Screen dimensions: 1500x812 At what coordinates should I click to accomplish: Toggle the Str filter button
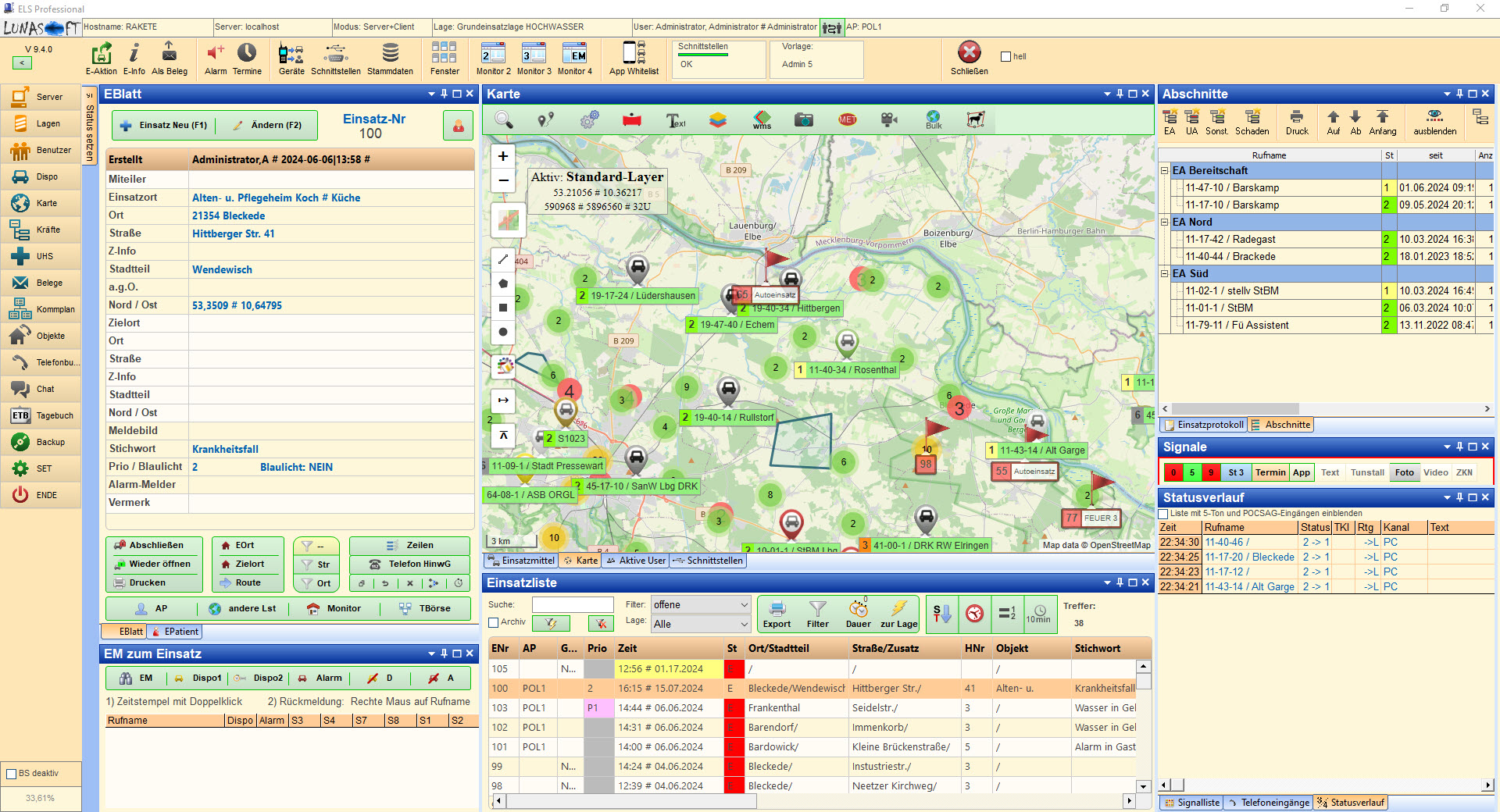(x=315, y=564)
